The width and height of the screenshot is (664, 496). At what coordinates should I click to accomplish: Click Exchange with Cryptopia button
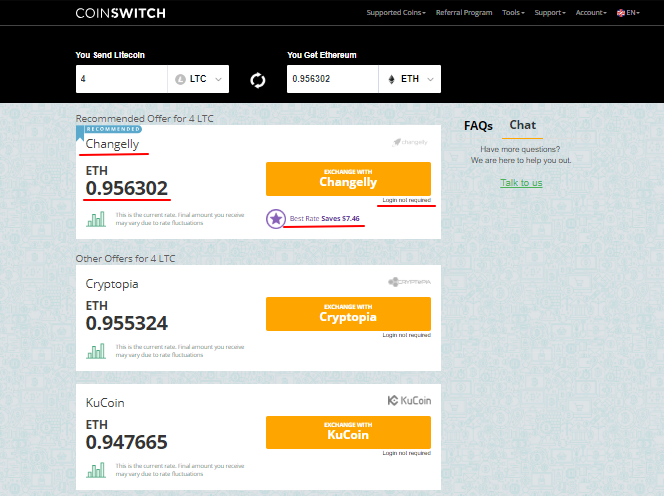pos(348,314)
